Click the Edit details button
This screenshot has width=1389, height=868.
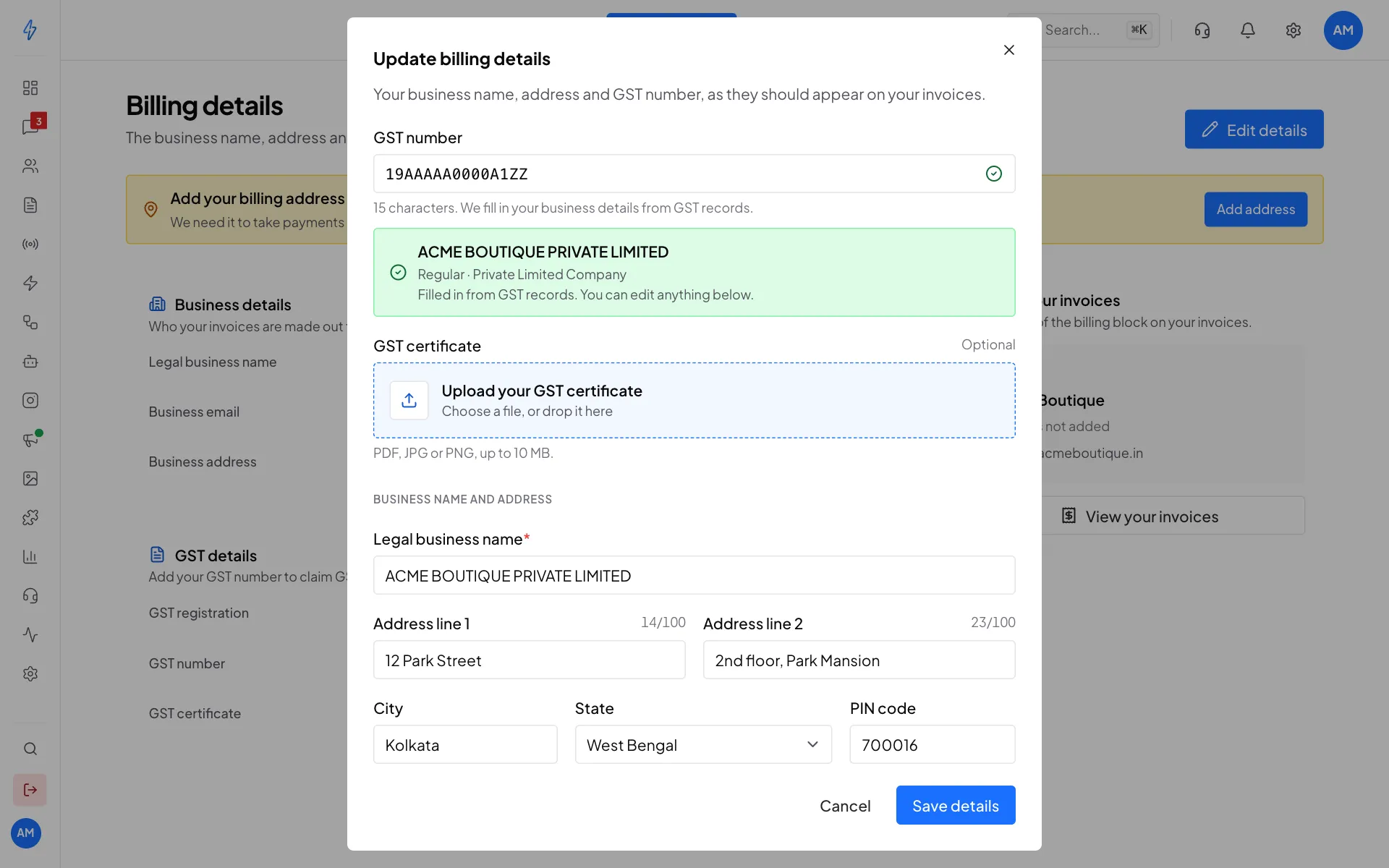click(1254, 129)
